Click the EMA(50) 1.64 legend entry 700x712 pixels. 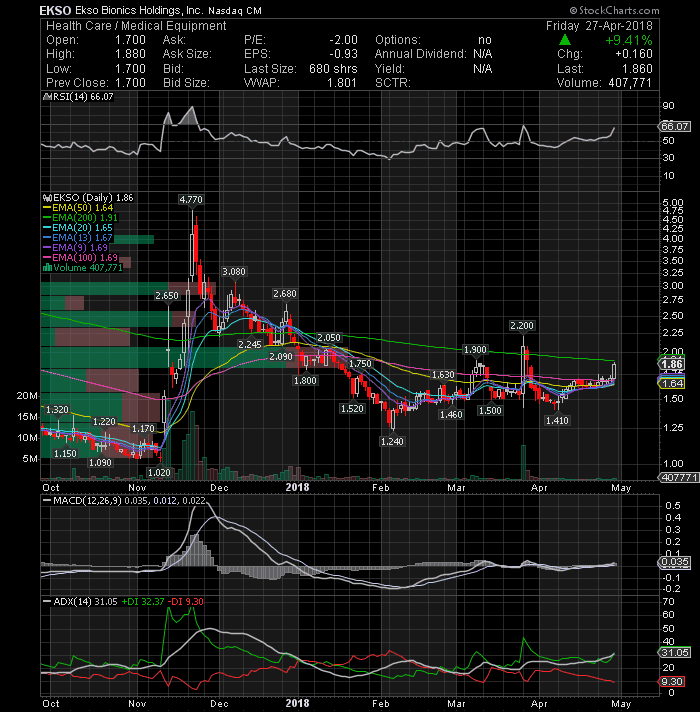(x=78, y=208)
